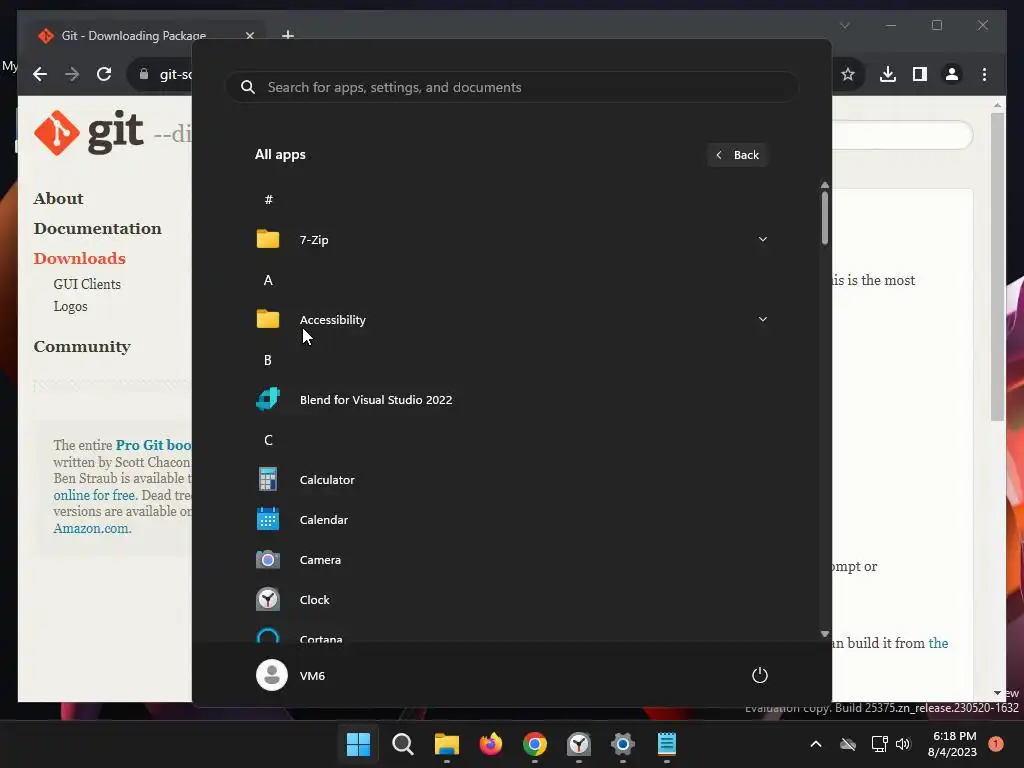Open a new Chrome tab
The image size is (1024, 768).
(x=288, y=35)
